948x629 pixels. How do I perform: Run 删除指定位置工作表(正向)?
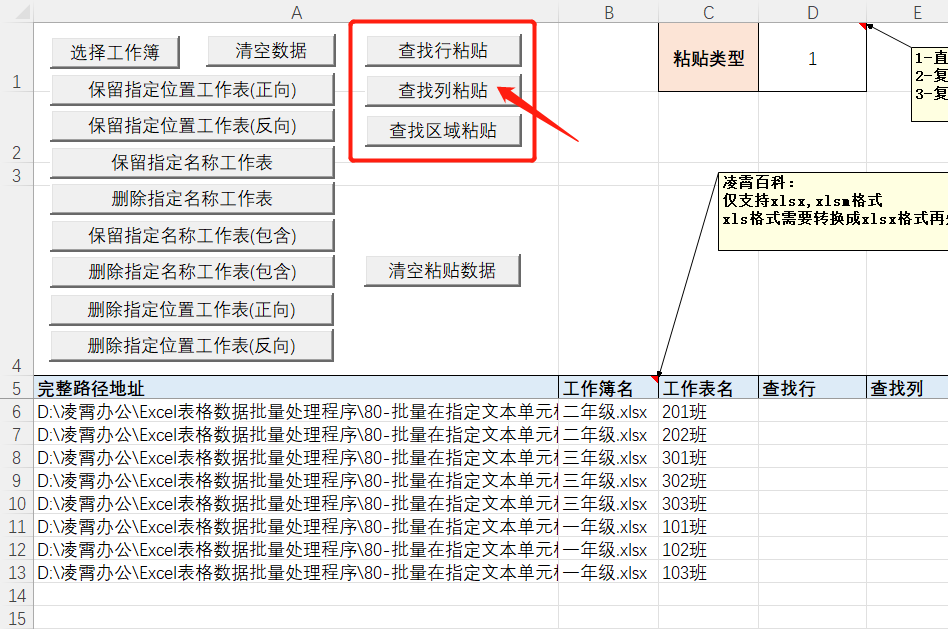tap(192, 310)
